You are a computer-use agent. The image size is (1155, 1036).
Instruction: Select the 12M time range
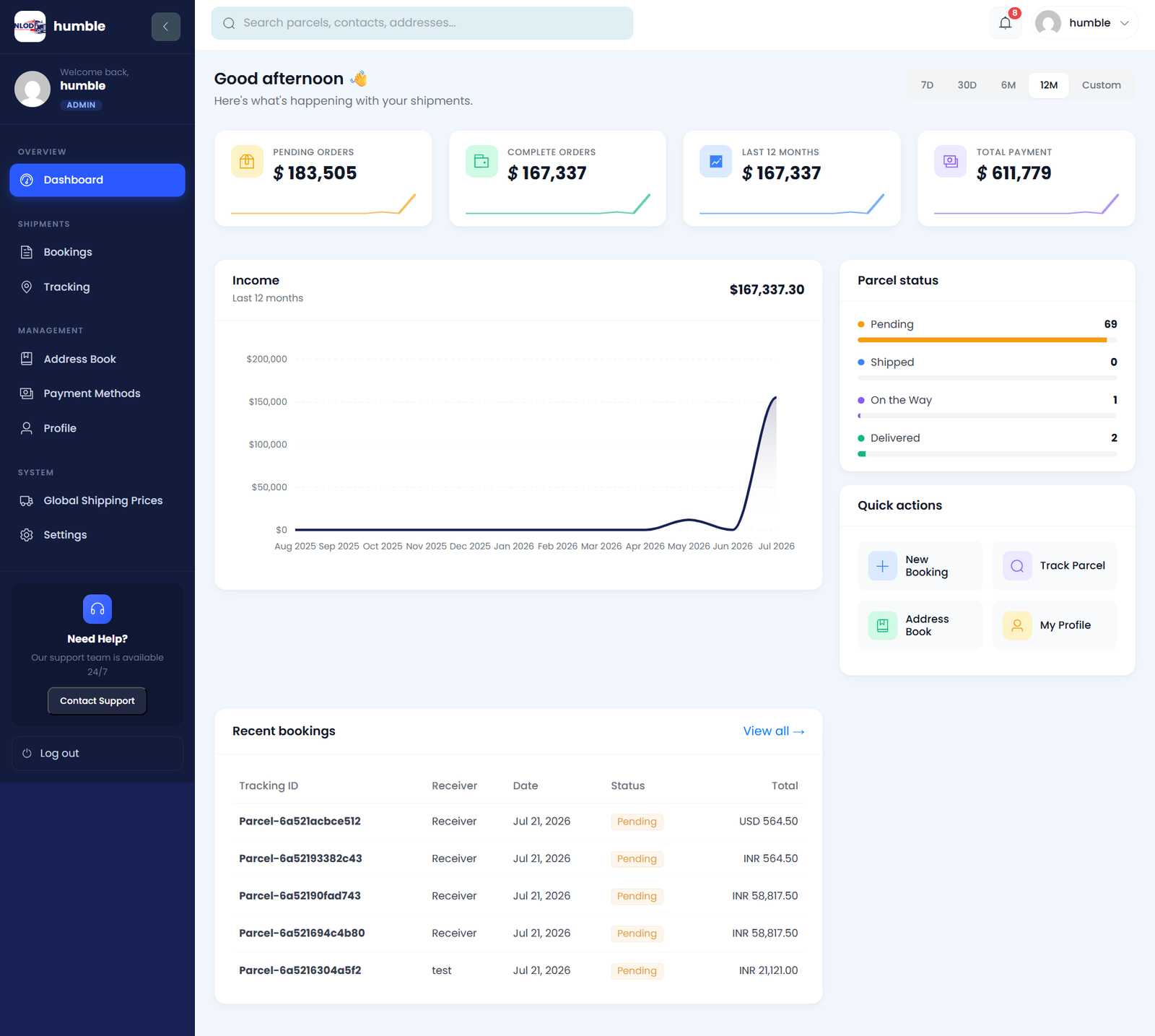click(1049, 85)
